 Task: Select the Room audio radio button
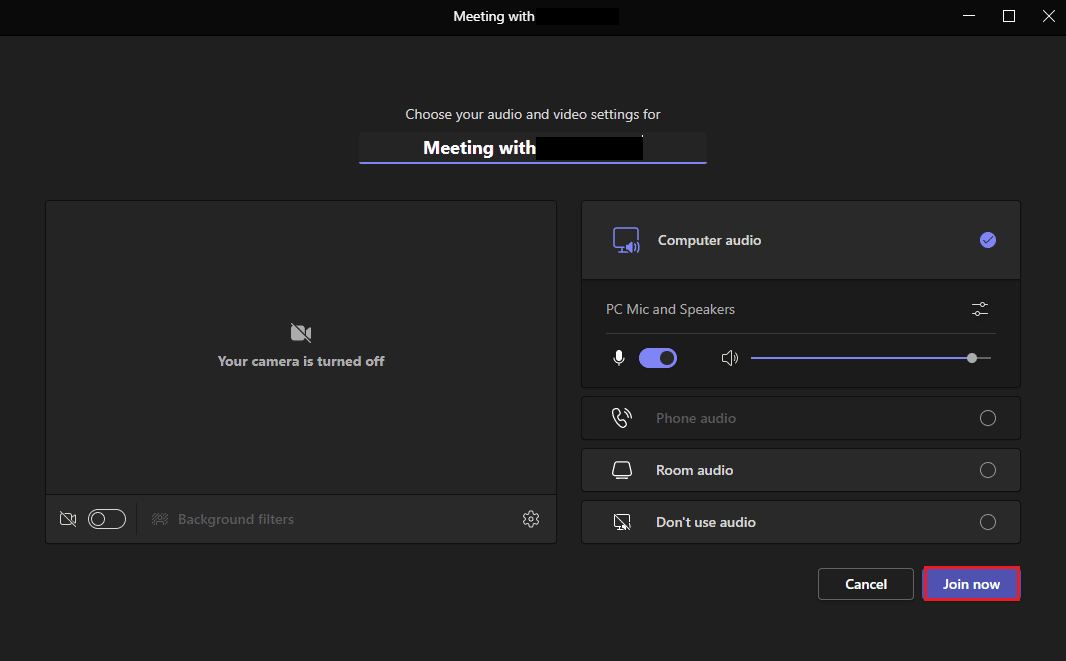[x=988, y=470]
